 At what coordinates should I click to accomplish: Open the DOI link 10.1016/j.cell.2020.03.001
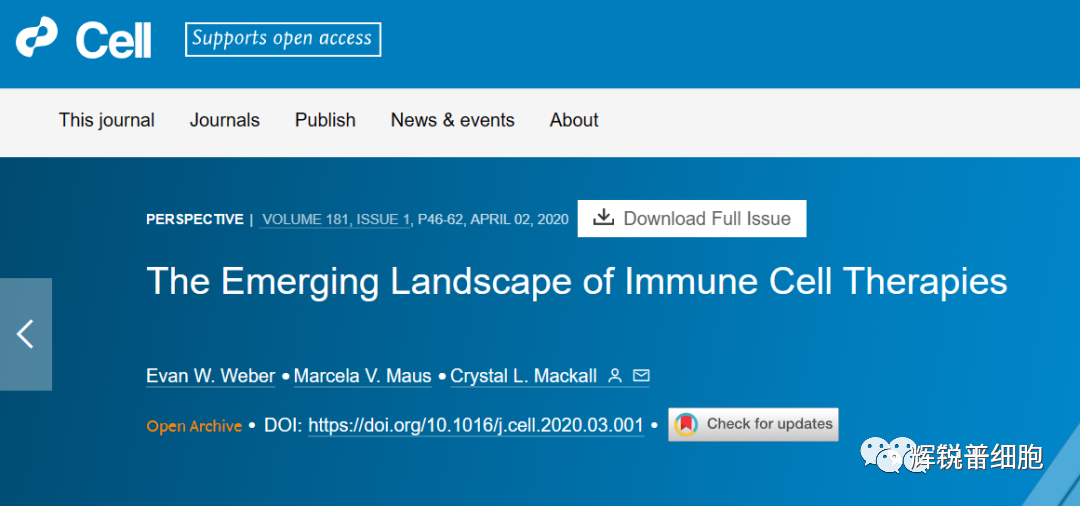coord(476,425)
